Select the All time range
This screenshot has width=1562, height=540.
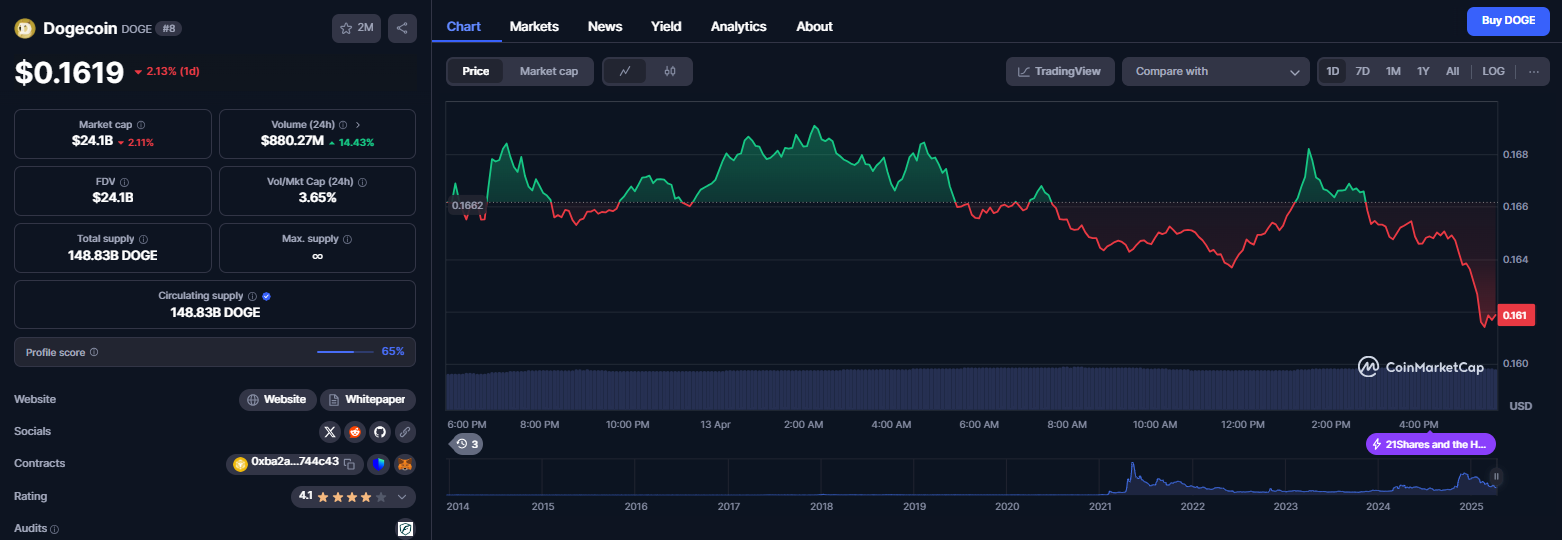[x=1453, y=71]
